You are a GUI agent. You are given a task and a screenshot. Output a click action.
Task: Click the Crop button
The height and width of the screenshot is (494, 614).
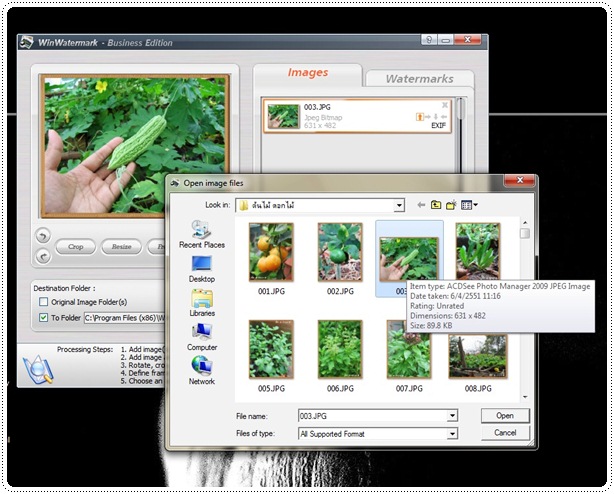[x=76, y=247]
